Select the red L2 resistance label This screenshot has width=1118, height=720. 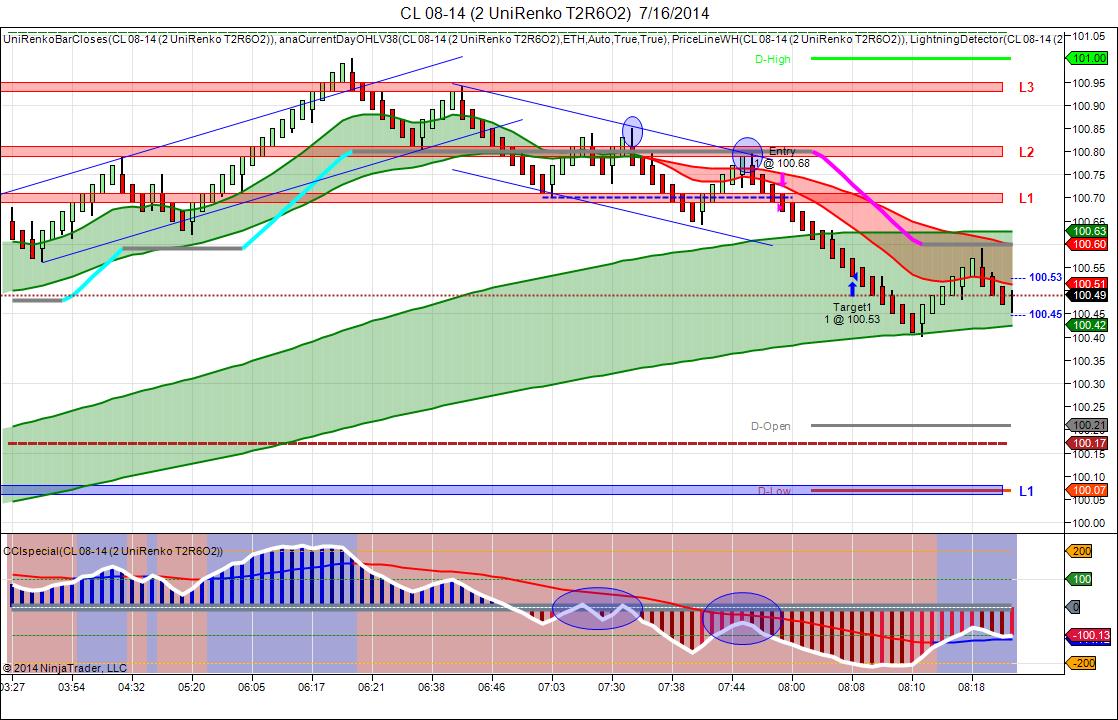tap(1026, 152)
